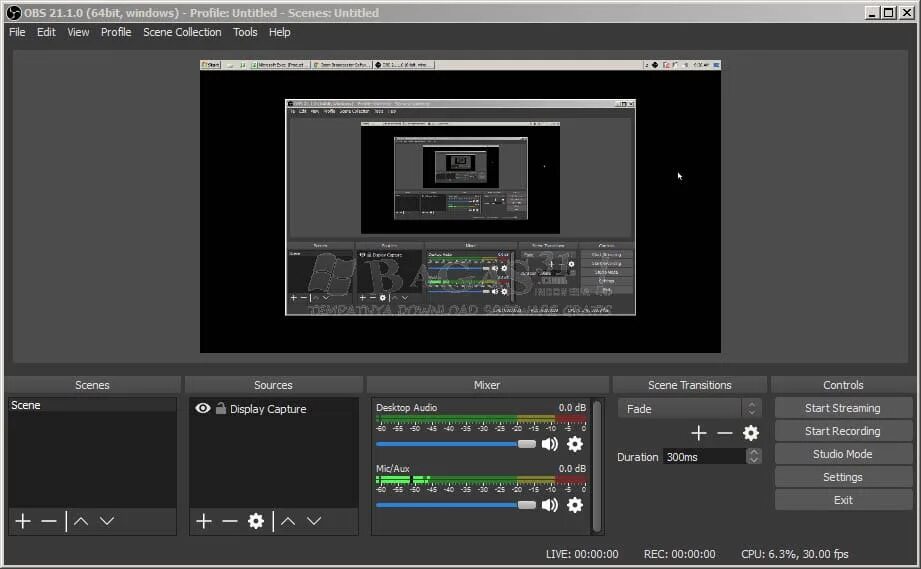Open Mic/Aux settings gear
The width and height of the screenshot is (921, 569).
[x=574, y=505]
